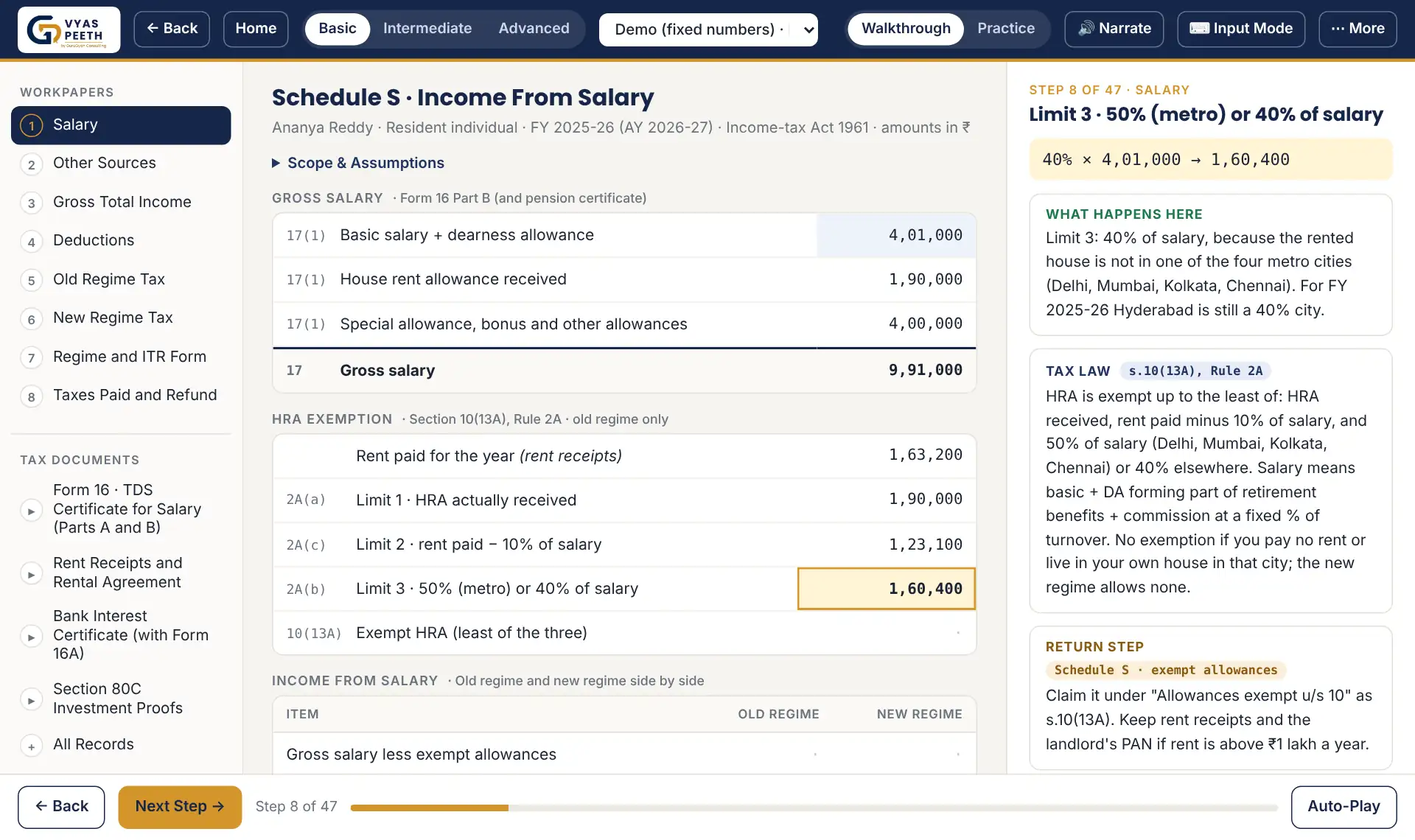Open step 8 Taxes Paid and Refund
1415x840 pixels.
[x=121, y=396]
